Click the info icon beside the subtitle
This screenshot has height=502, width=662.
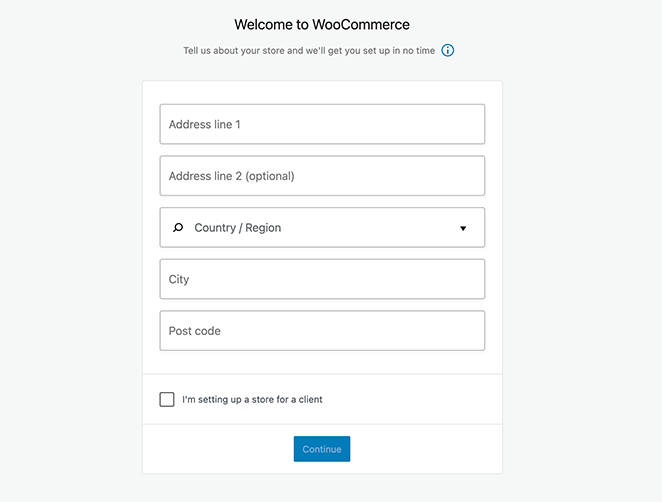448,50
